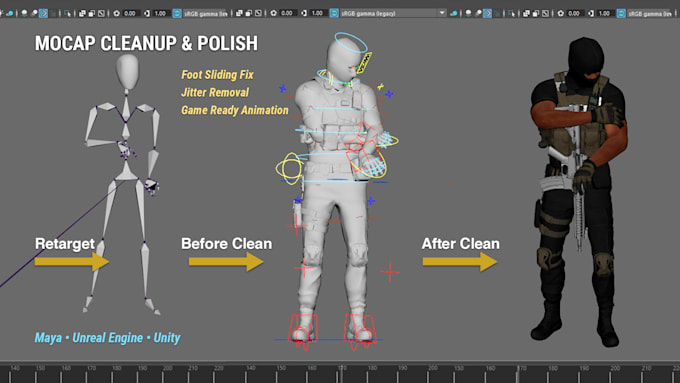This screenshot has width=680, height=383.
Task: Click frame 150 on gray rig timeline
Action: pos(281,368)
